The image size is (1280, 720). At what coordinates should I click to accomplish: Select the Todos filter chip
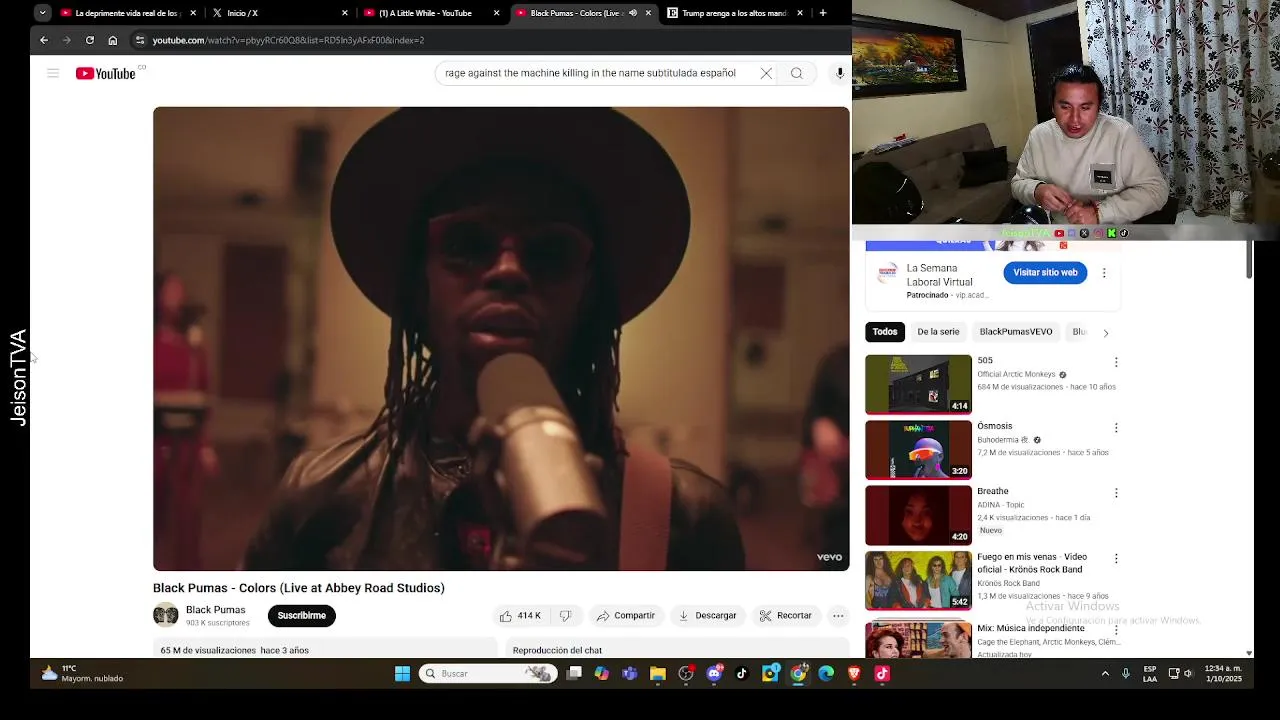(885, 332)
